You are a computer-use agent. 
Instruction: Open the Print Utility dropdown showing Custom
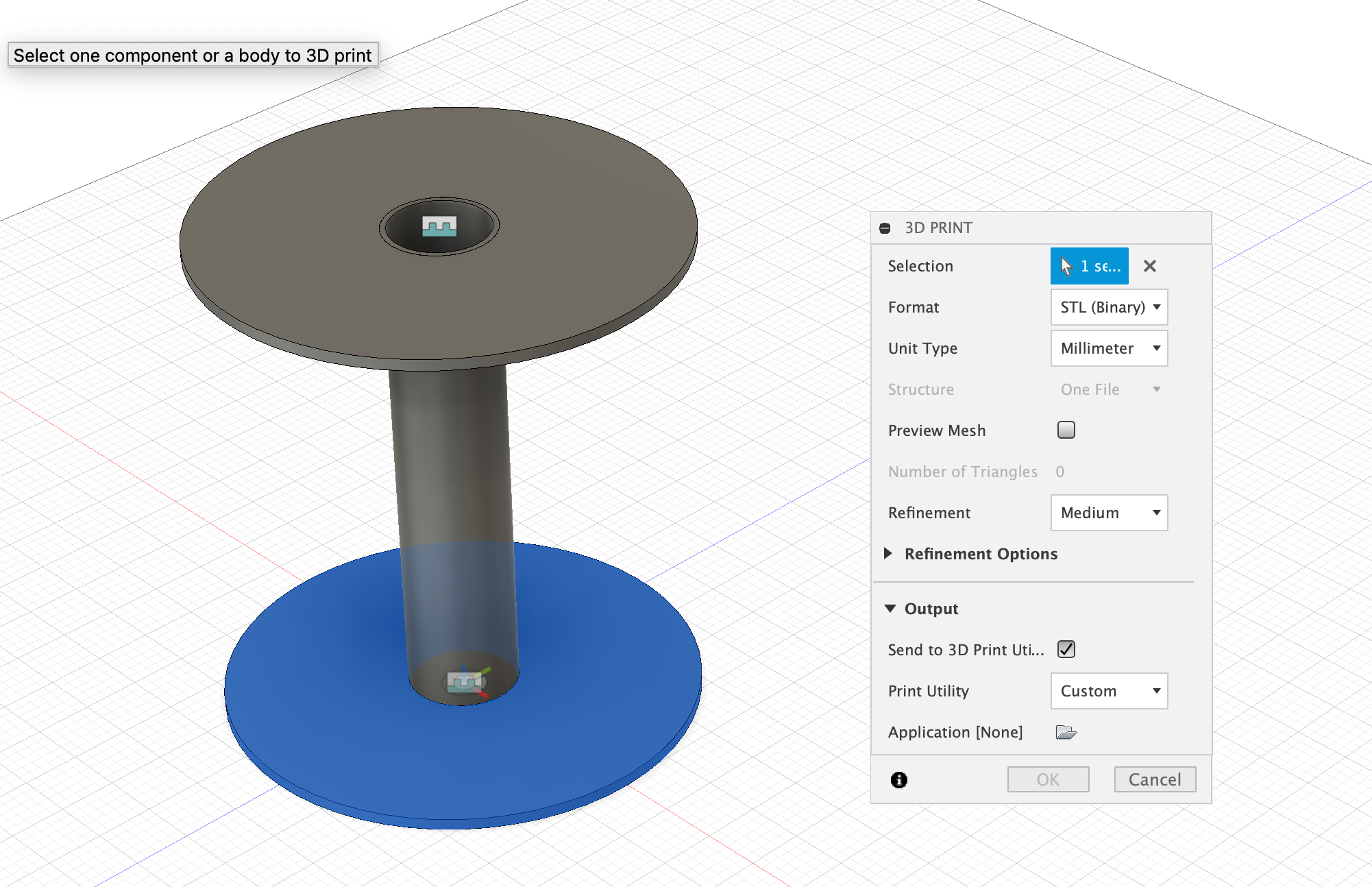pos(1109,691)
